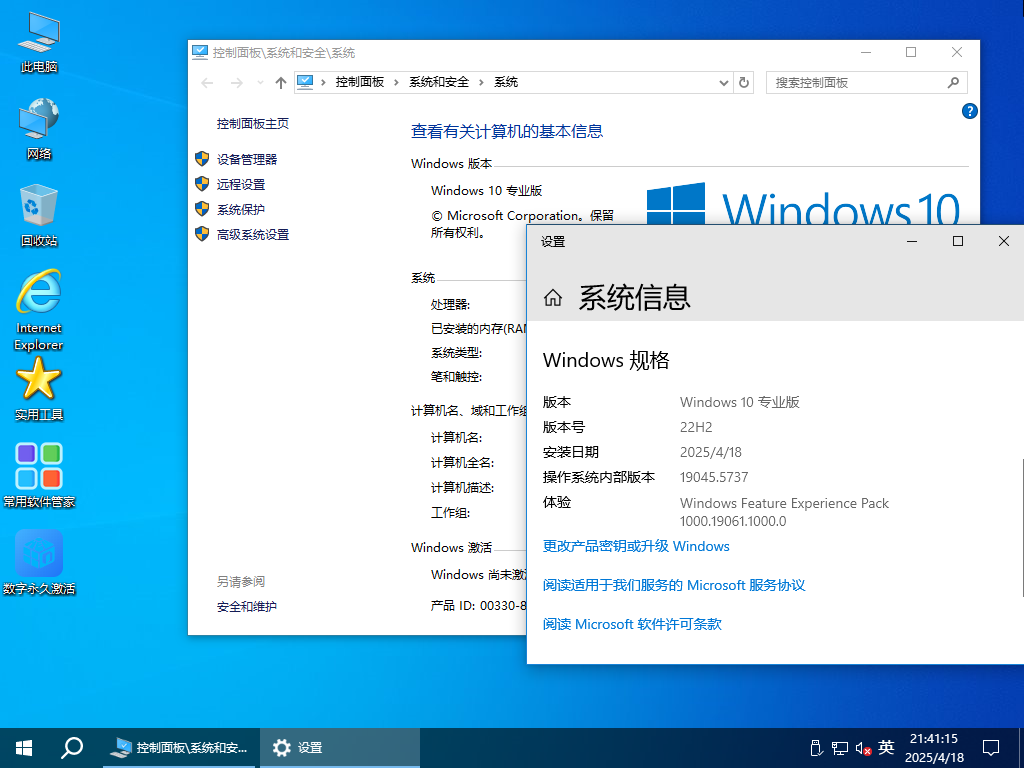Maximize the Settings window

(958, 242)
